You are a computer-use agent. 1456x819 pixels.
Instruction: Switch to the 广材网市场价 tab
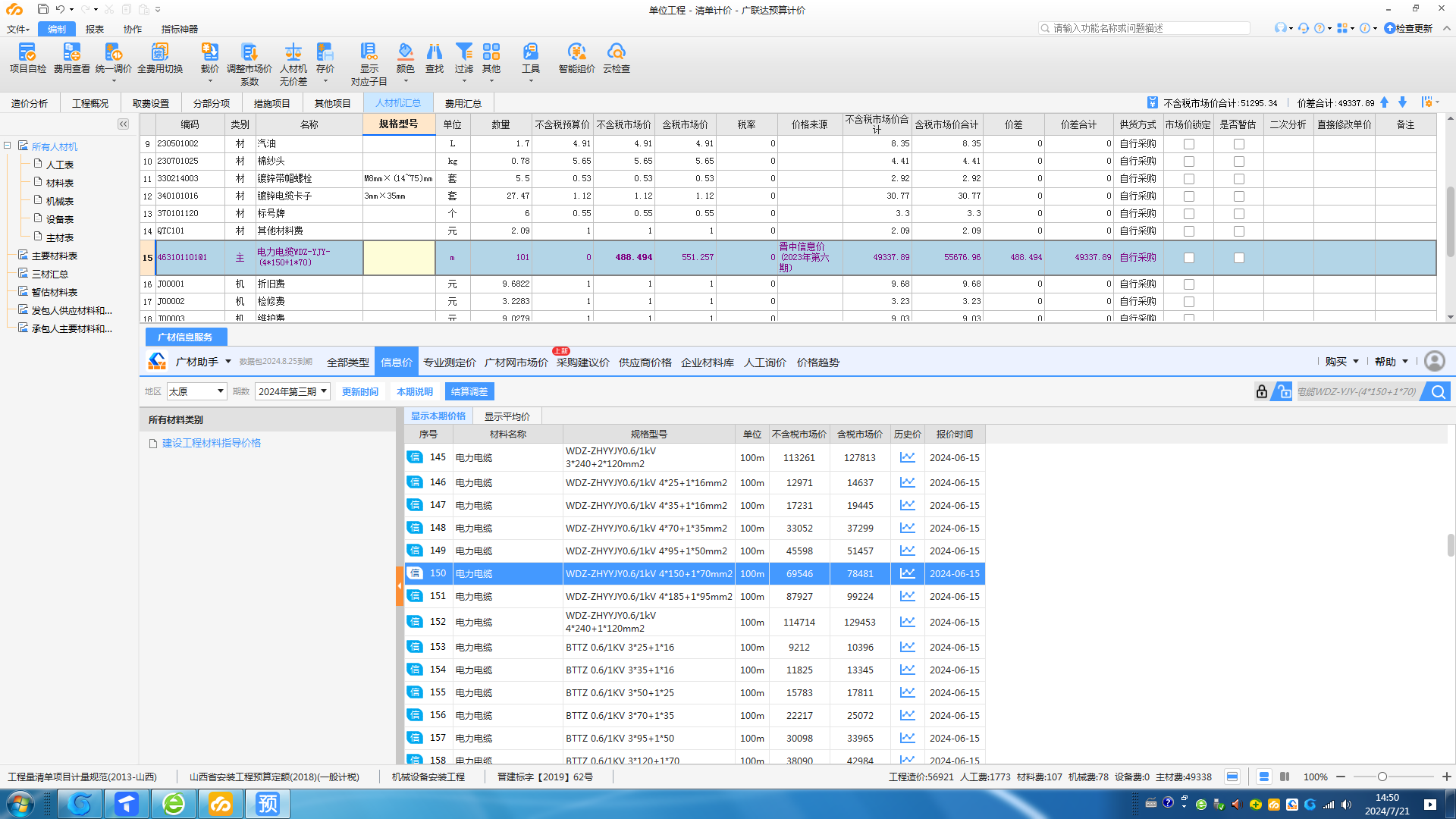(516, 362)
